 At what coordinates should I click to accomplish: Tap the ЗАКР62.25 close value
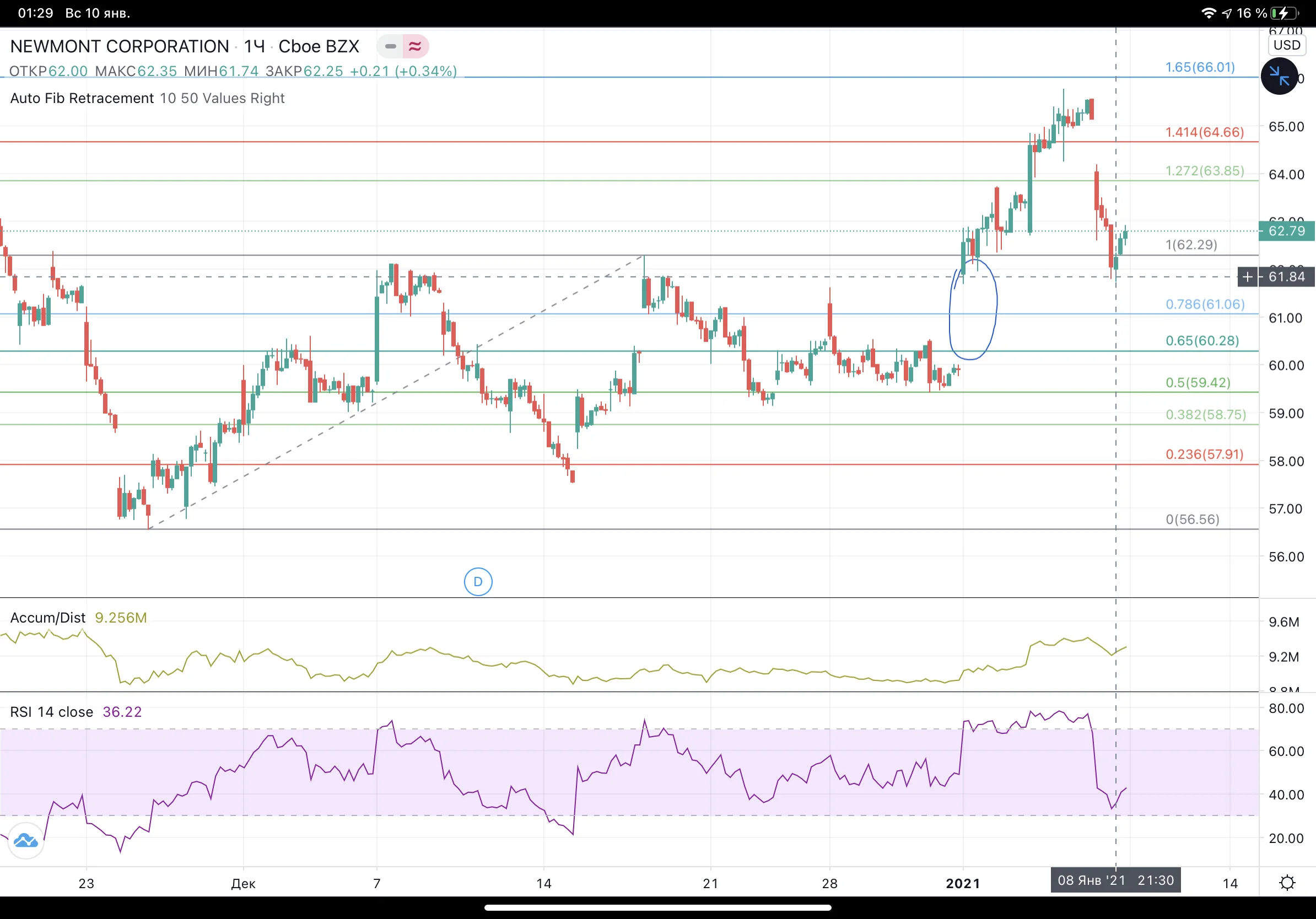(x=304, y=72)
